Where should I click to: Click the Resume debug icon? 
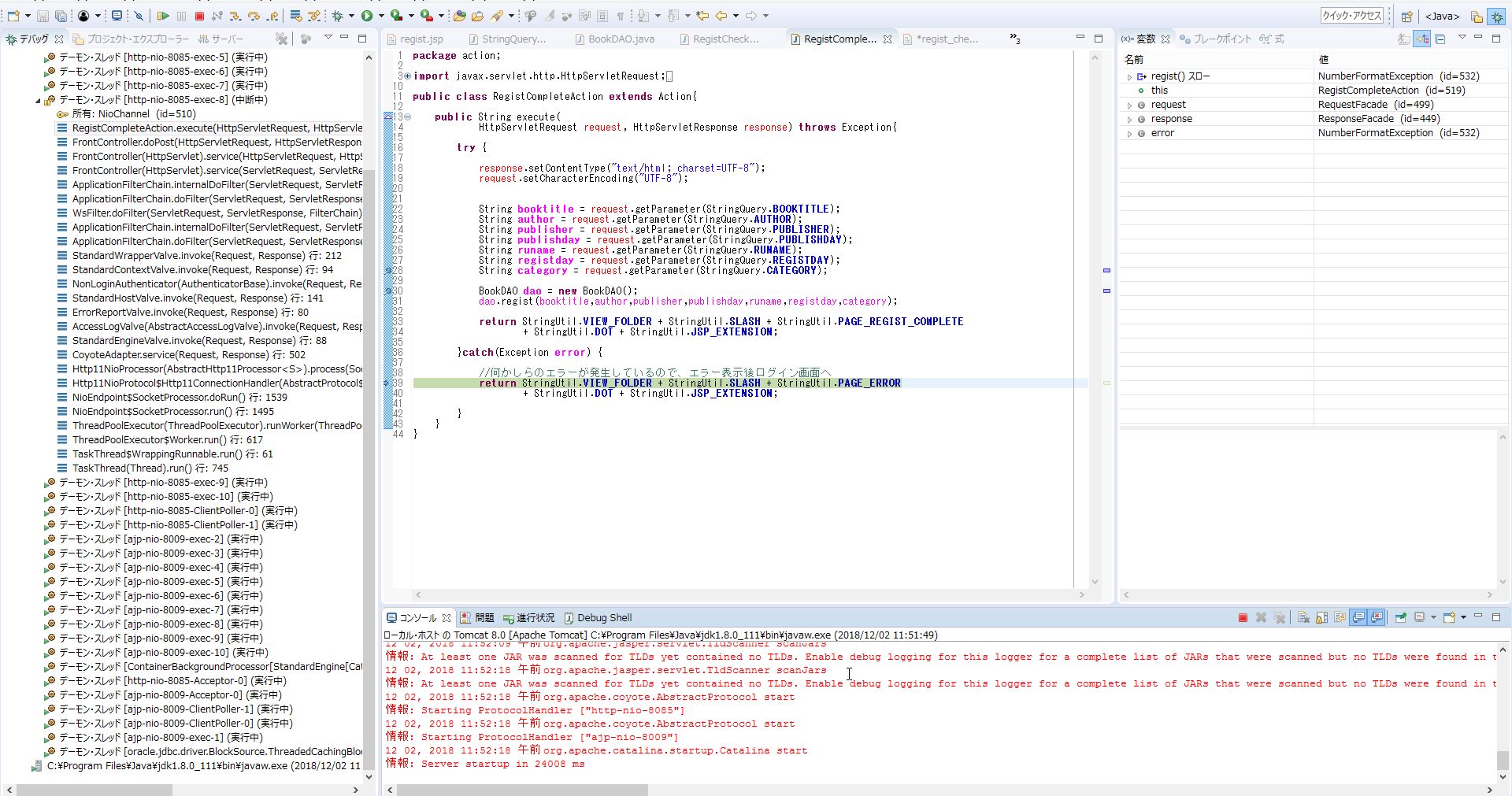click(164, 15)
